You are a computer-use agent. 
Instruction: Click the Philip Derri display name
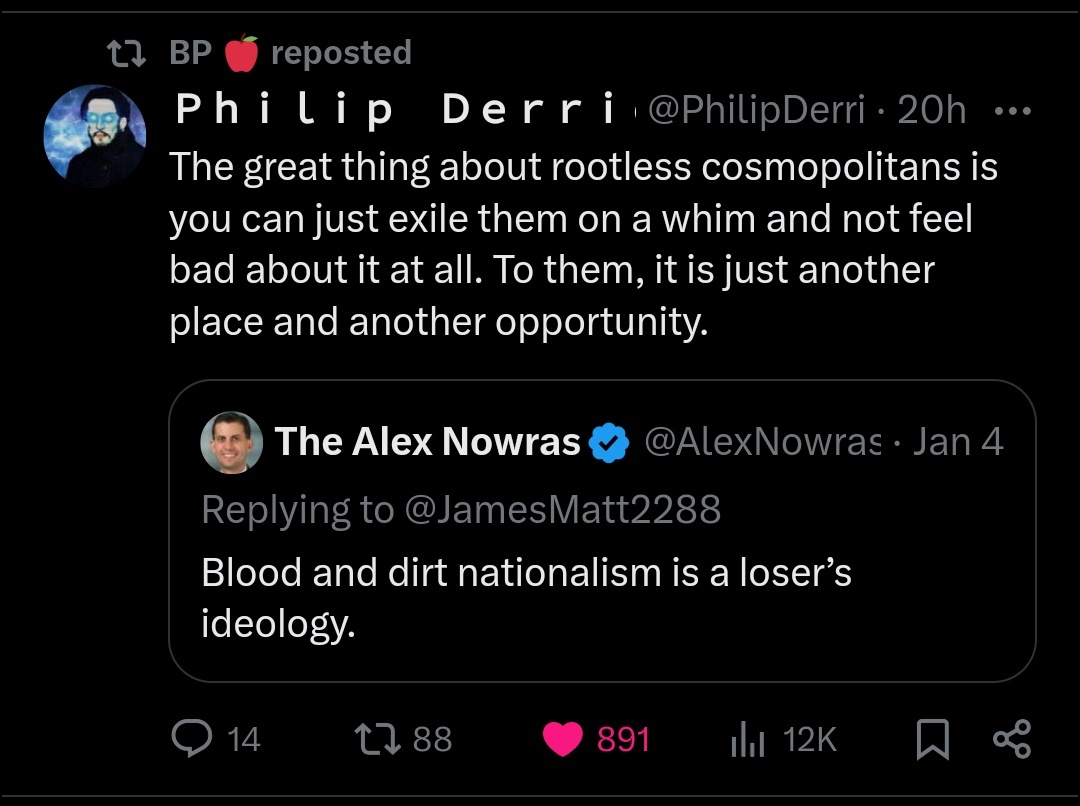coord(397,110)
